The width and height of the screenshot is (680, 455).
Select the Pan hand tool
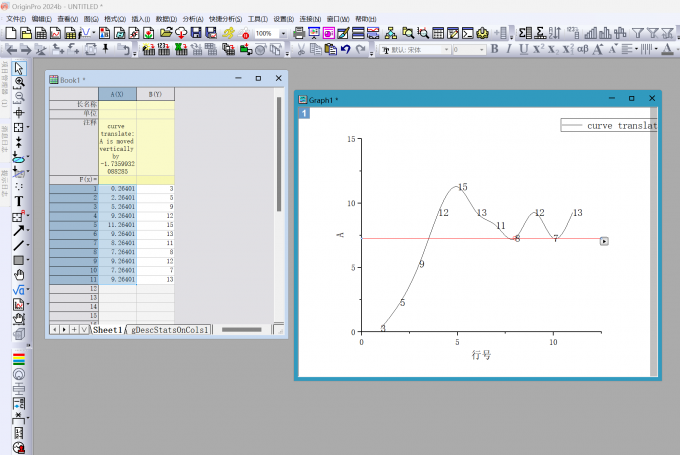point(19,275)
